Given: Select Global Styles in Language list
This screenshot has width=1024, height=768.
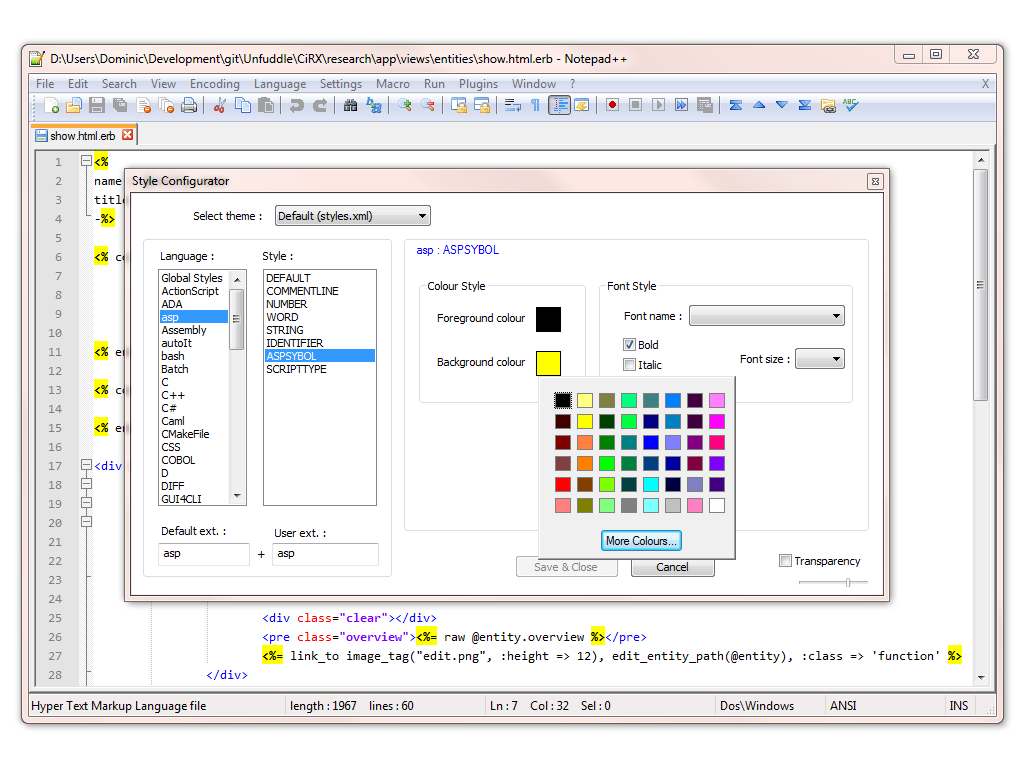Looking at the screenshot, I should pos(192,278).
